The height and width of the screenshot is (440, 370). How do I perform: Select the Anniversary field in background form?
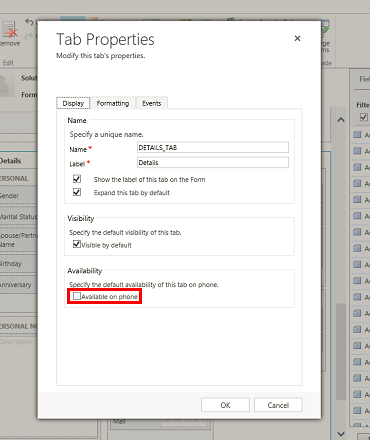(18, 285)
